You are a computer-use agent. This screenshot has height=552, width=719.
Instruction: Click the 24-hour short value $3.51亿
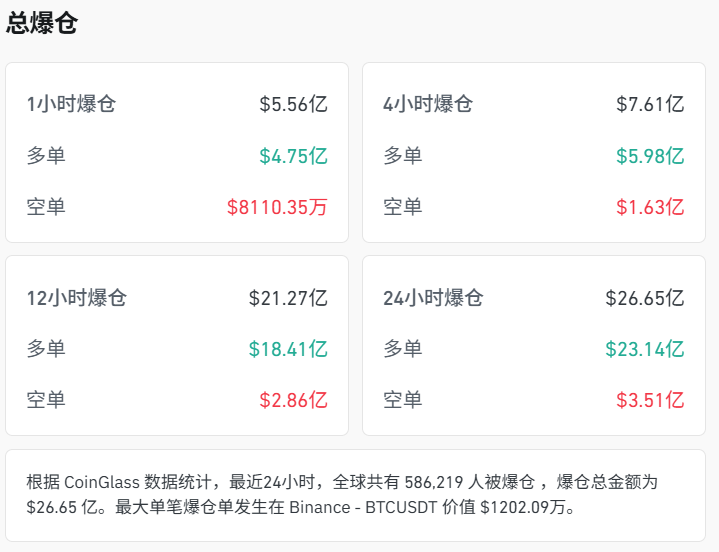click(x=650, y=401)
